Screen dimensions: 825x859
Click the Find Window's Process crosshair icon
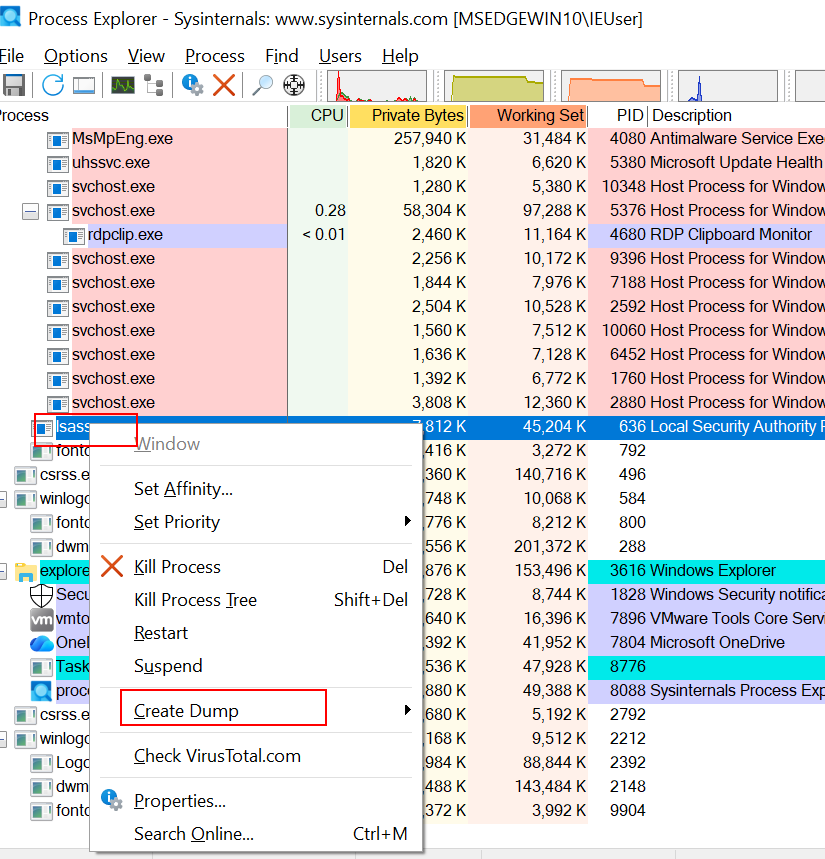pos(294,85)
